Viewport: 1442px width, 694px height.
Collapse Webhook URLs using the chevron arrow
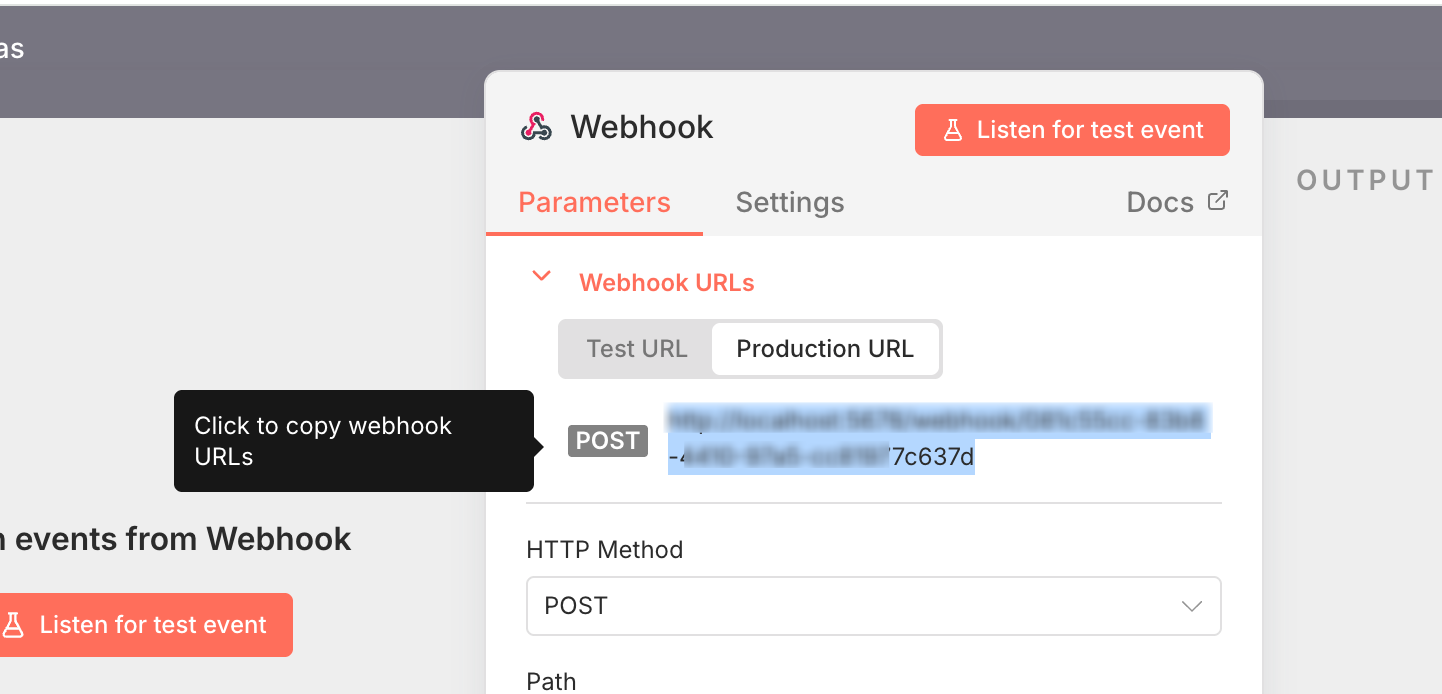pyautogui.click(x=541, y=277)
